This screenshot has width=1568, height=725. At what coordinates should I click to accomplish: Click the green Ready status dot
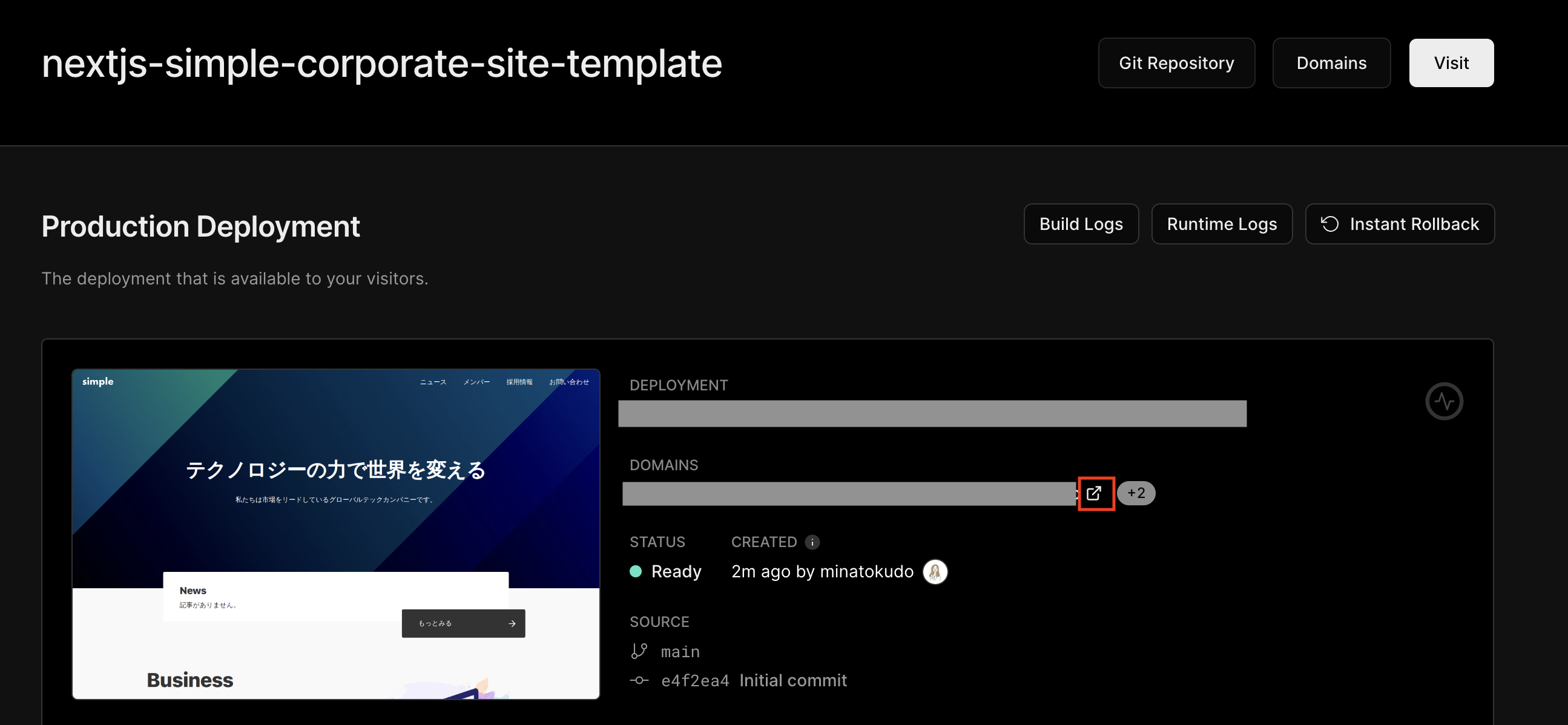click(636, 571)
